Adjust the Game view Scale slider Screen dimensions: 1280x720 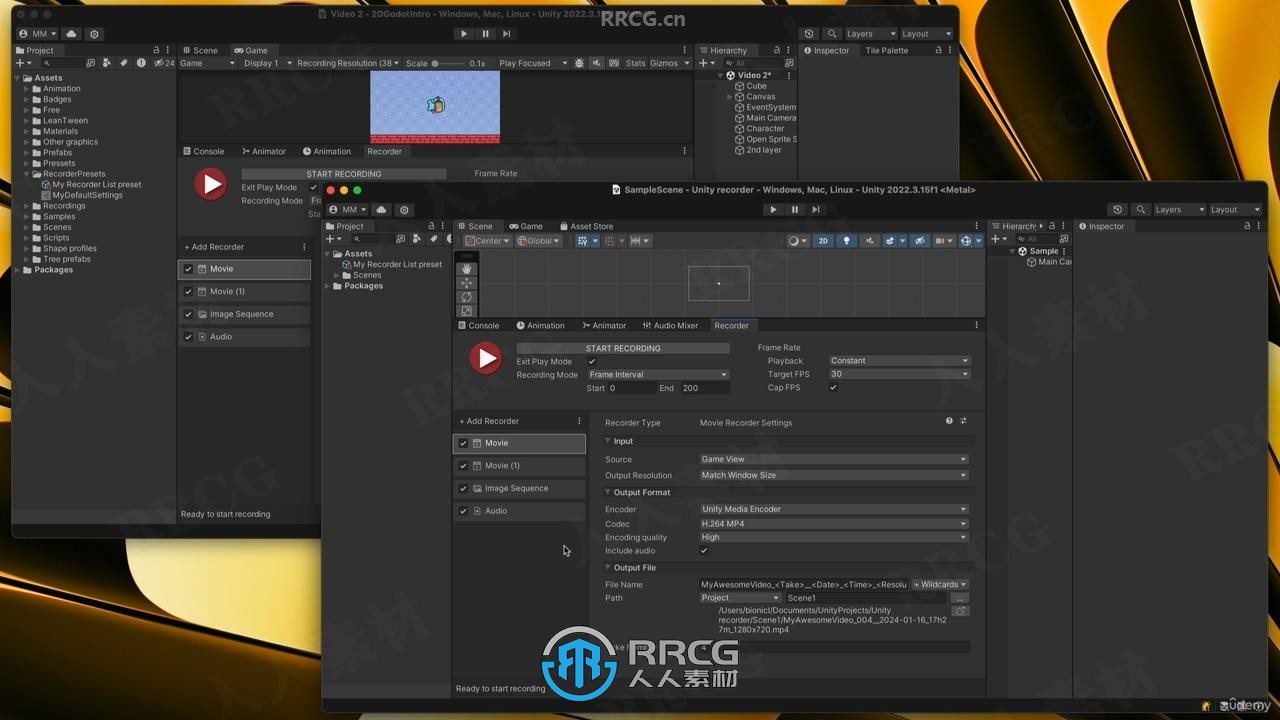point(448,63)
